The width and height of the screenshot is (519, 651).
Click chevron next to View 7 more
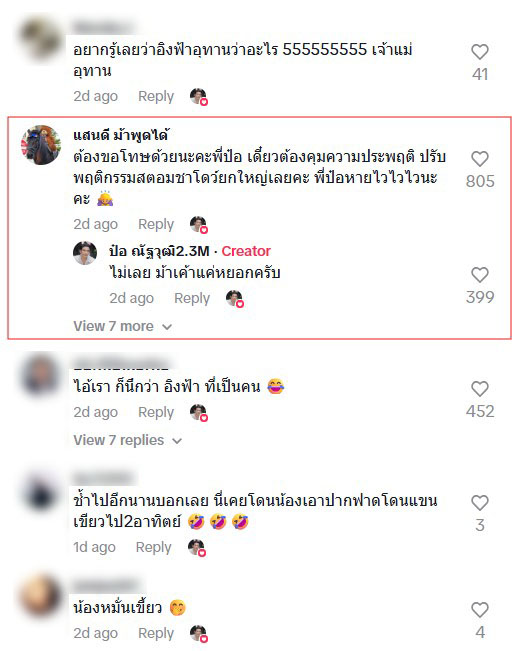pyautogui.click(x=167, y=327)
